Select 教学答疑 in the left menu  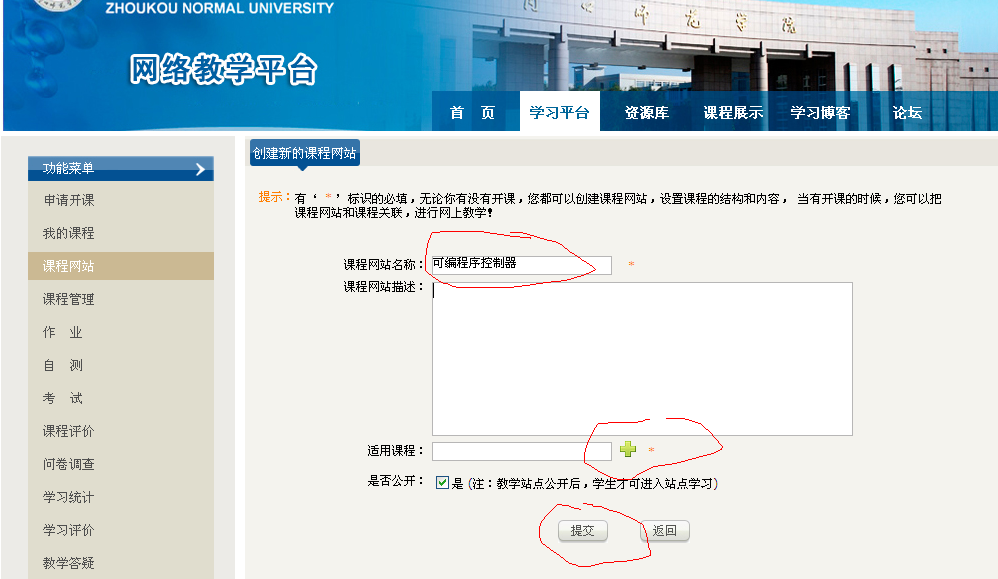(69, 563)
